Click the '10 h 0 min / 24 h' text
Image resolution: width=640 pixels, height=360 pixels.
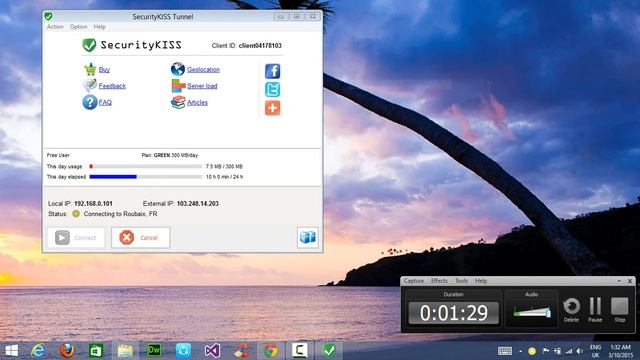tap(224, 177)
